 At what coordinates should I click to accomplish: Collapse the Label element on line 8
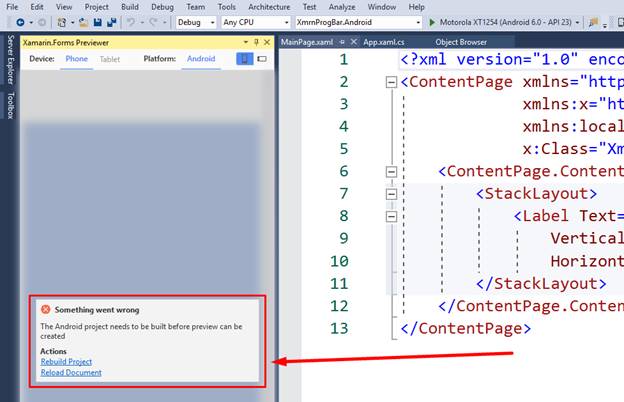click(x=392, y=217)
